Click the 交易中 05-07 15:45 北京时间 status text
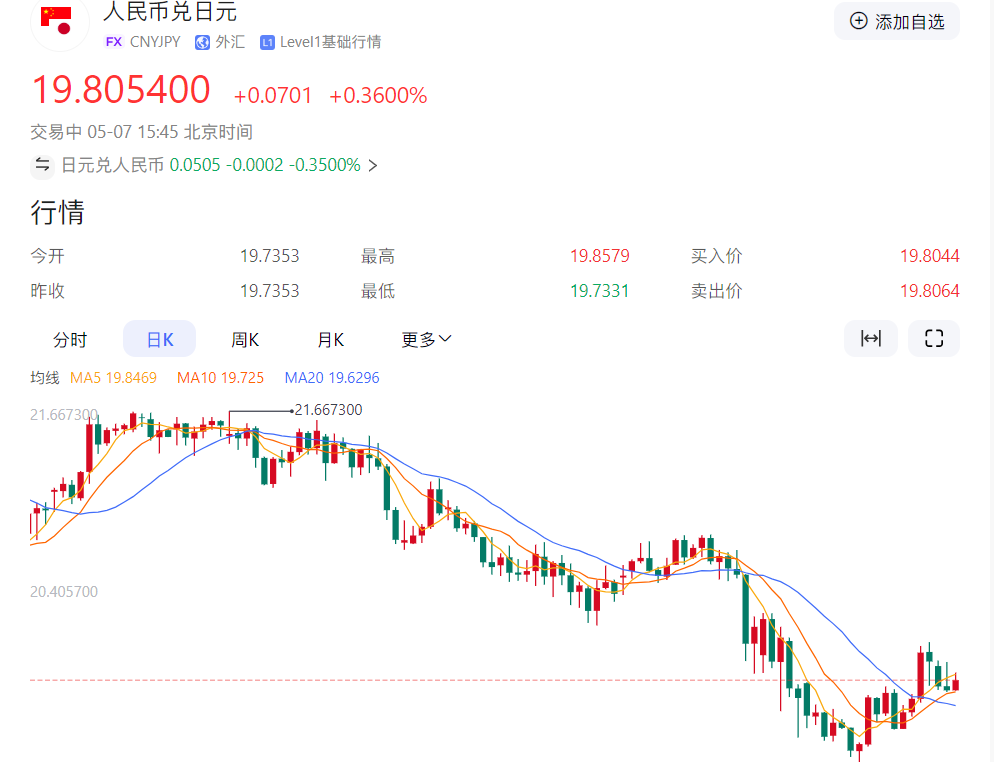 [x=141, y=132]
